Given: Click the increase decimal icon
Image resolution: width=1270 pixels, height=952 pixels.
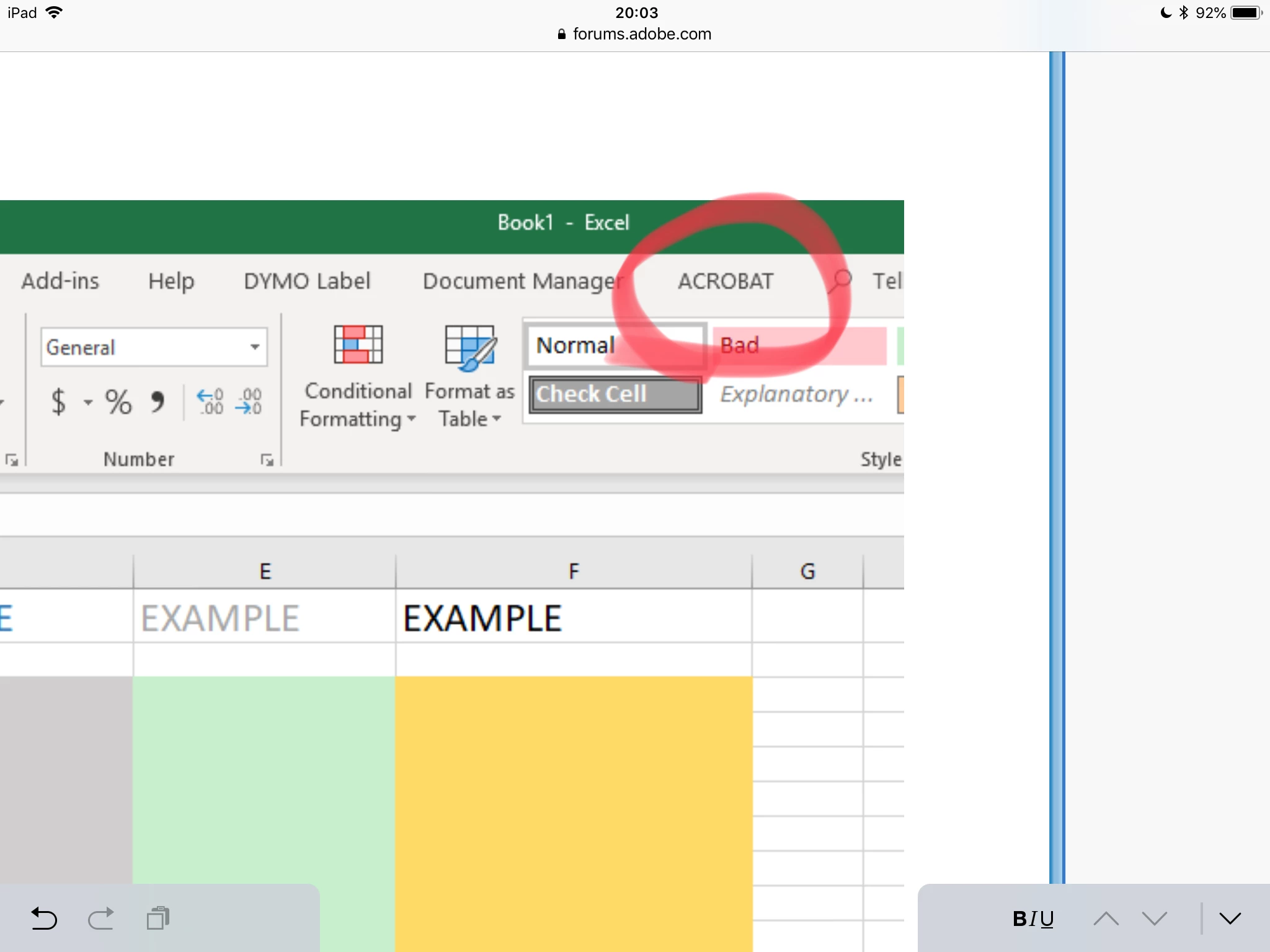Looking at the screenshot, I should coord(210,402).
